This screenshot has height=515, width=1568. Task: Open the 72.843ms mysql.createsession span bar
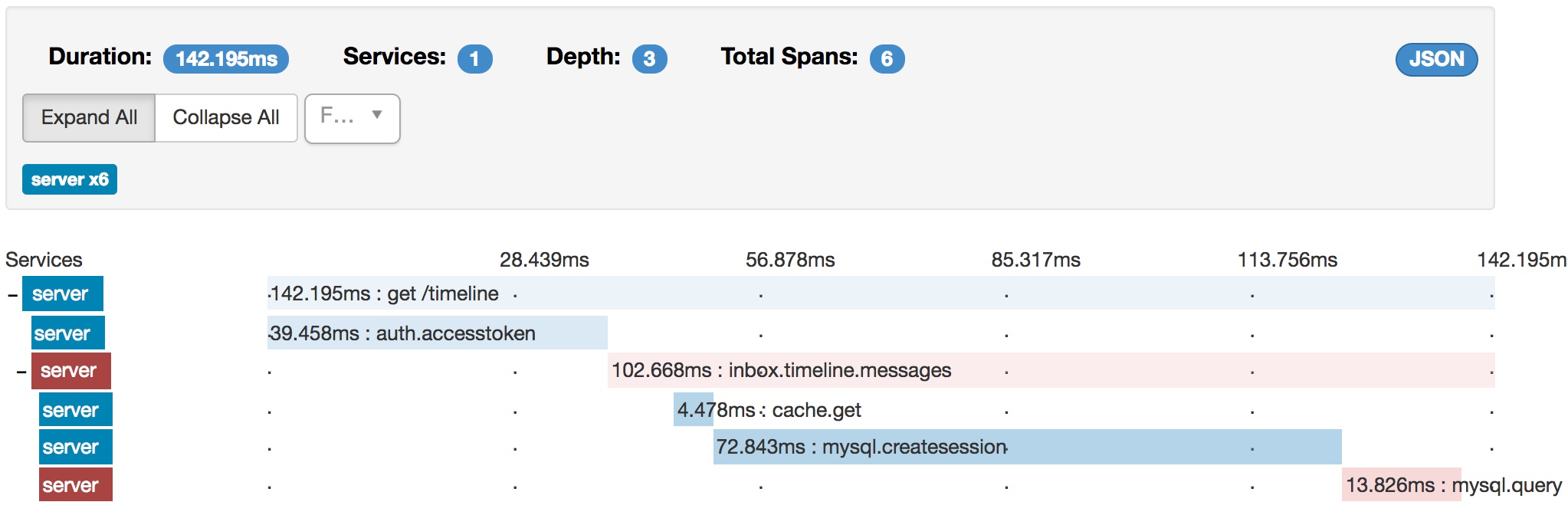click(x=1028, y=447)
